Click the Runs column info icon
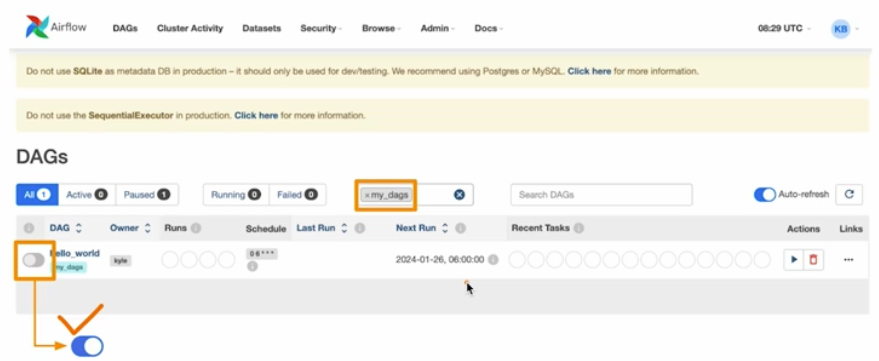 (x=196, y=228)
